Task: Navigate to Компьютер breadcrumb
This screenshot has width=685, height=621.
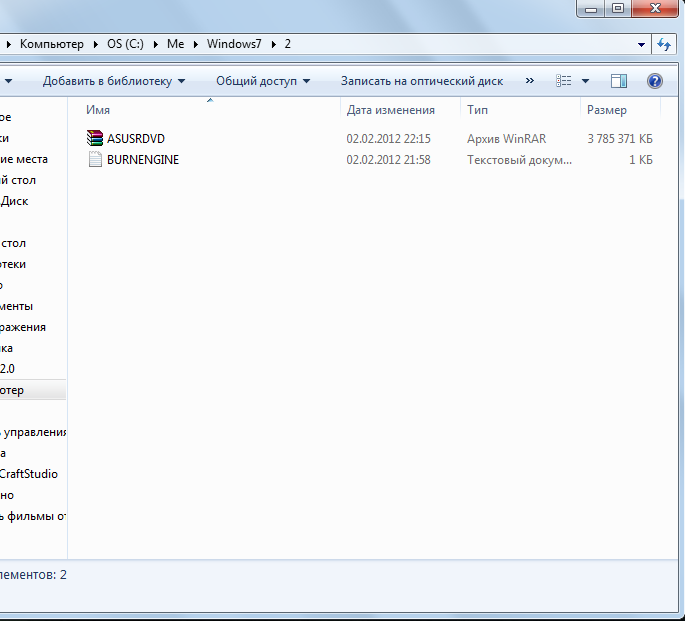Action: pyautogui.click(x=52, y=44)
